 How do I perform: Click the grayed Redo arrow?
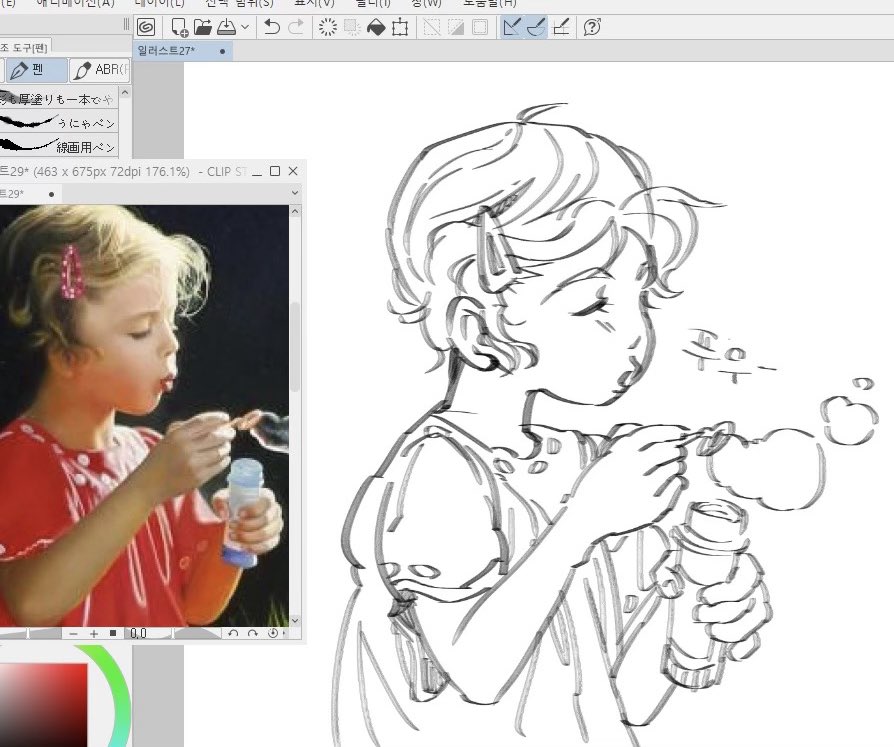coord(296,27)
